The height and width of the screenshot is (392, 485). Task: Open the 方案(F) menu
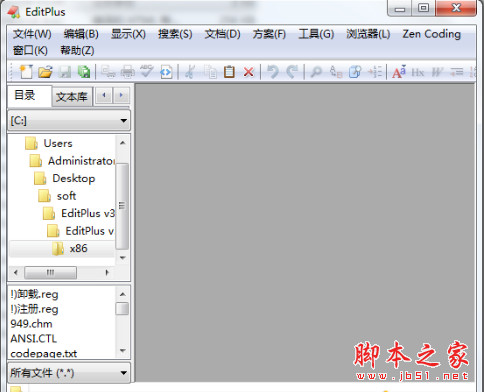coord(269,34)
